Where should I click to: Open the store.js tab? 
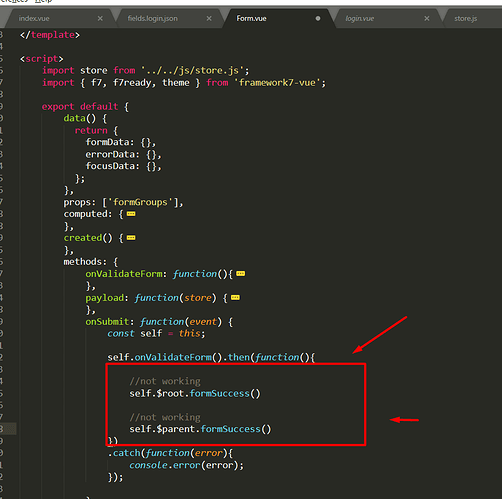coord(465,18)
